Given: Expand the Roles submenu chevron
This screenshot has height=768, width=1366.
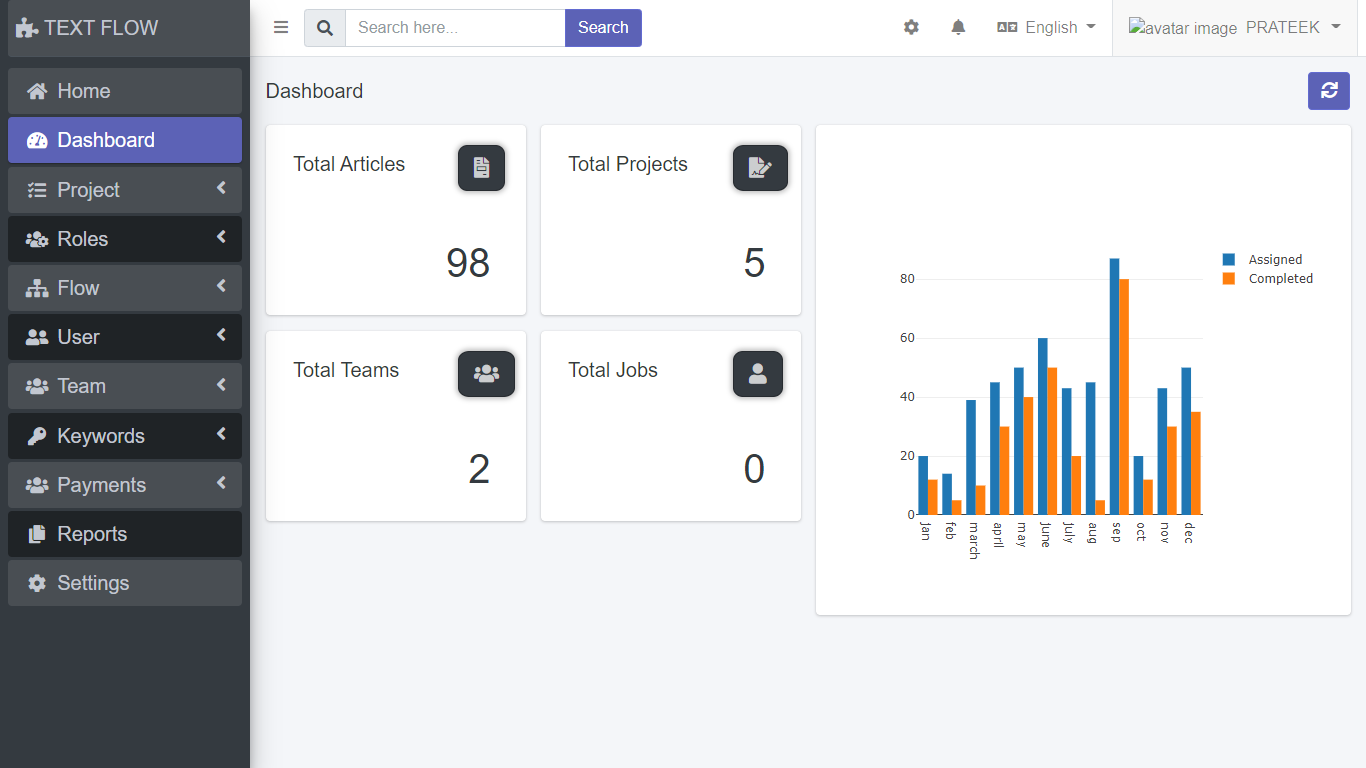Looking at the screenshot, I should tap(221, 237).
